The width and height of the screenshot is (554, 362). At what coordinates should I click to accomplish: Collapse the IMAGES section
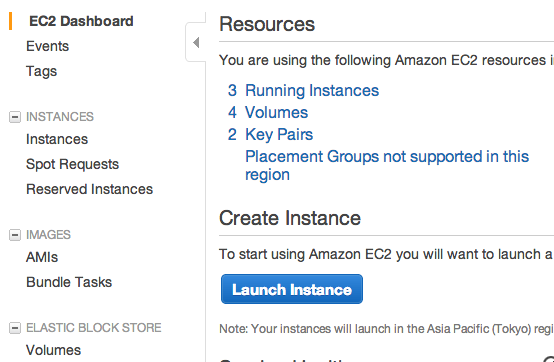(14, 235)
